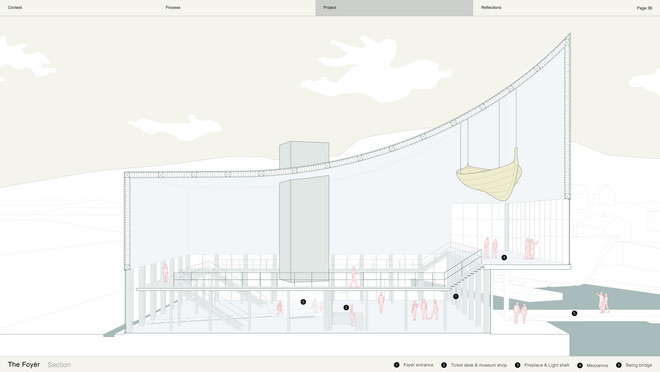Click the Page 39 indicator

click(644, 8)
